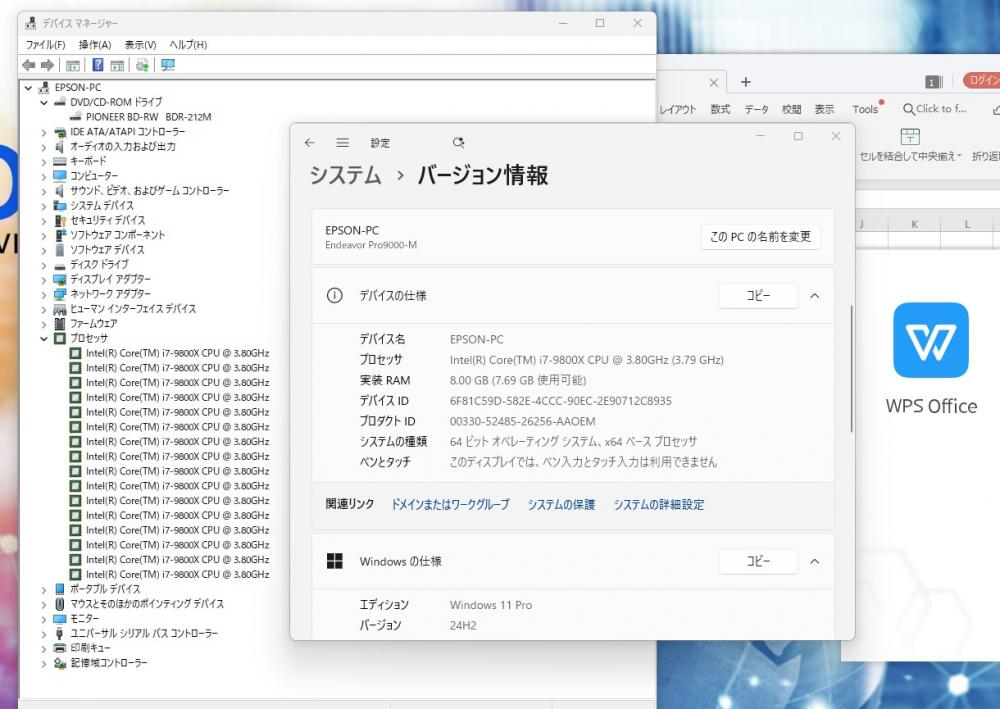Image resolution: width=1000 pixels, height=709 pixels.
Task: Select the 印刷キュー tree item
Action: (x=90, y=648)
